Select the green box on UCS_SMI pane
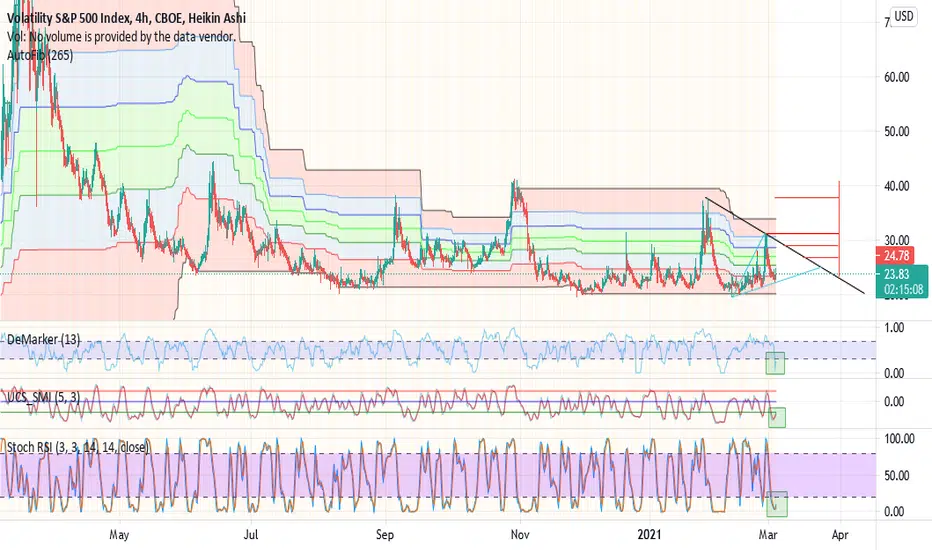This screenshot has height=550, width=932. (777, 417)
